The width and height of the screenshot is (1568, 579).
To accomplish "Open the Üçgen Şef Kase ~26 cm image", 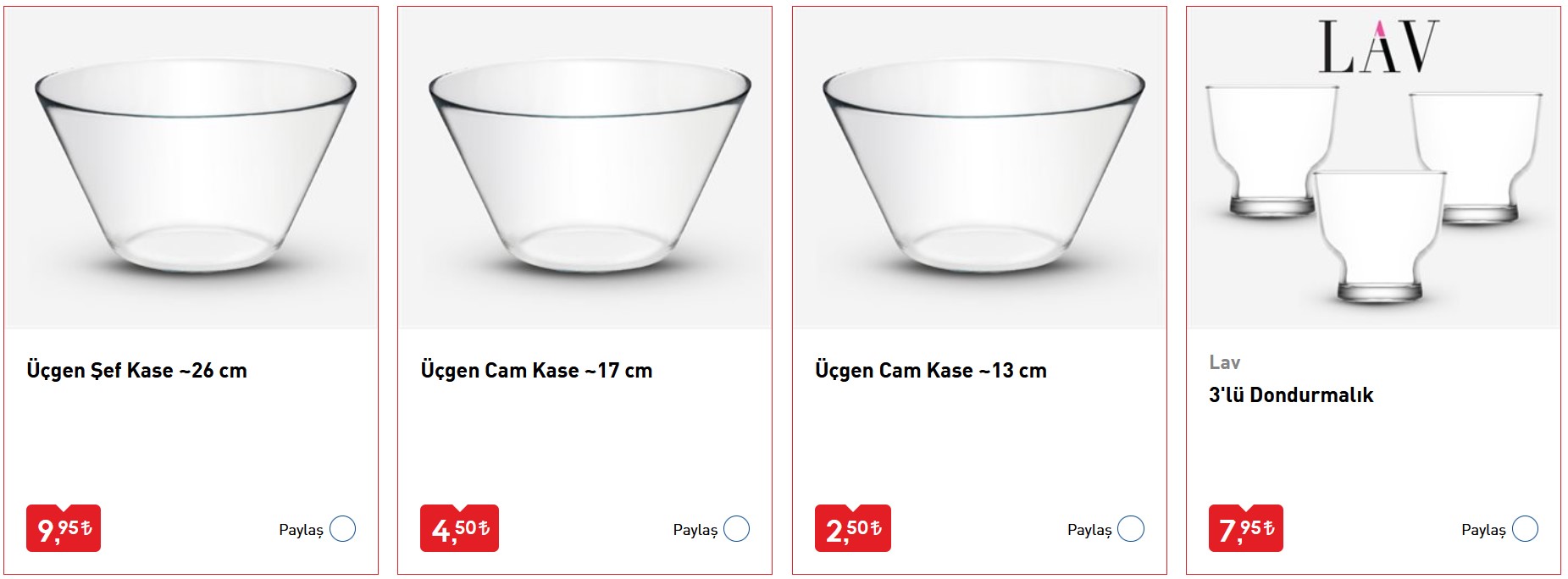I will tap(195, 169).
